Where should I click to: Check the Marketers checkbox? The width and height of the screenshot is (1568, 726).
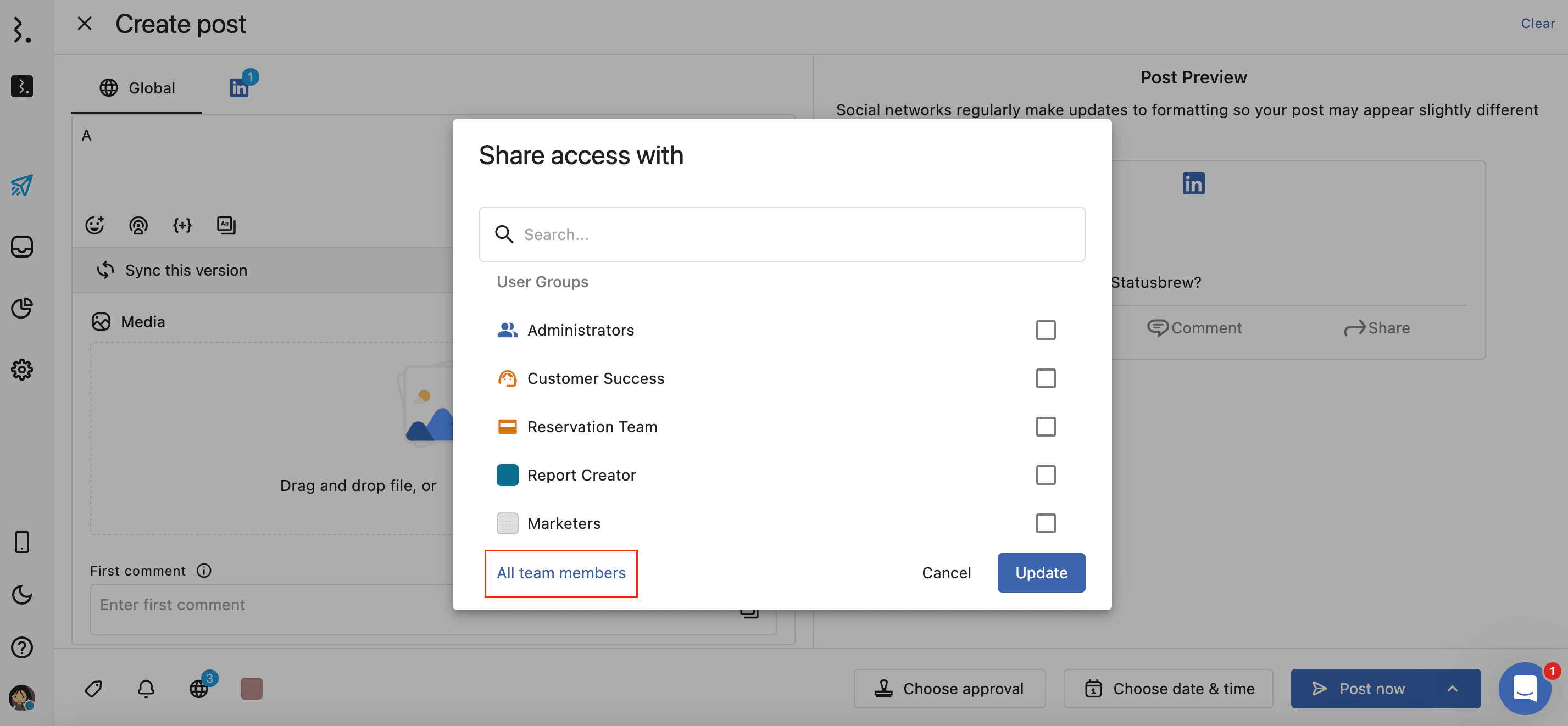coord(1045,523)
